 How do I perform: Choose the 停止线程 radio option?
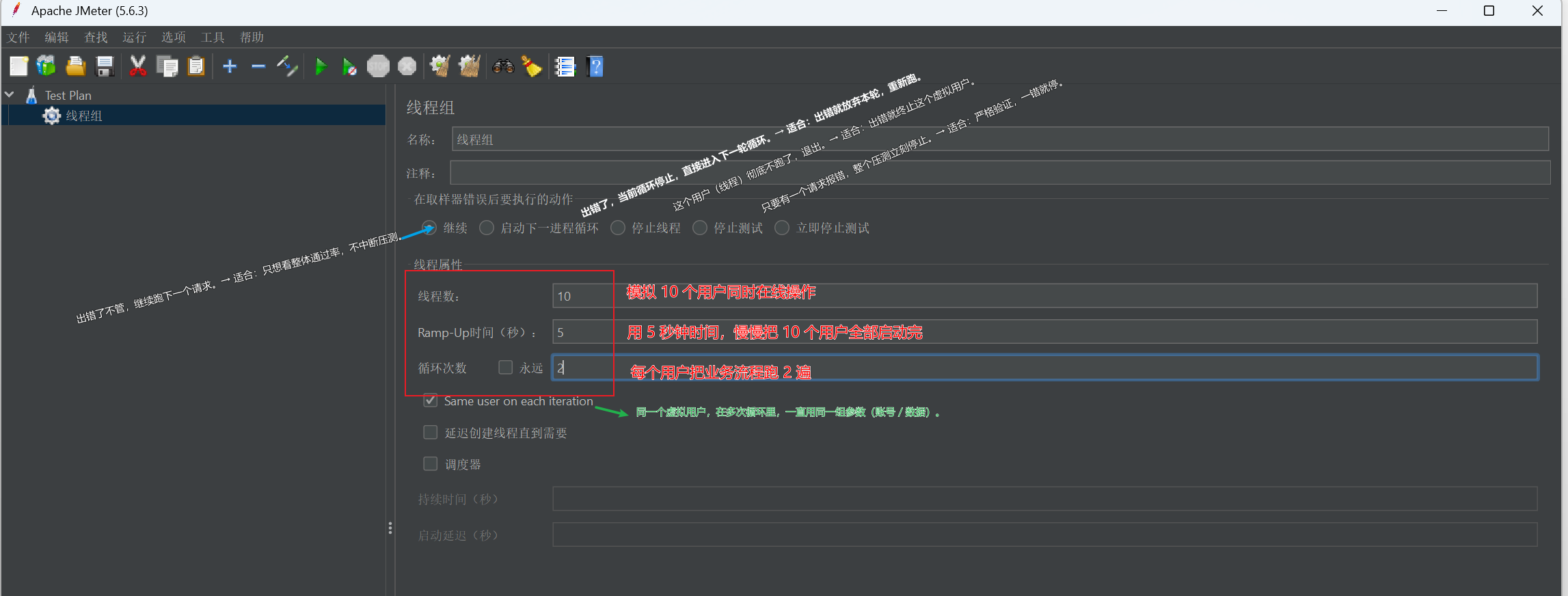click(x=618, y=228)
